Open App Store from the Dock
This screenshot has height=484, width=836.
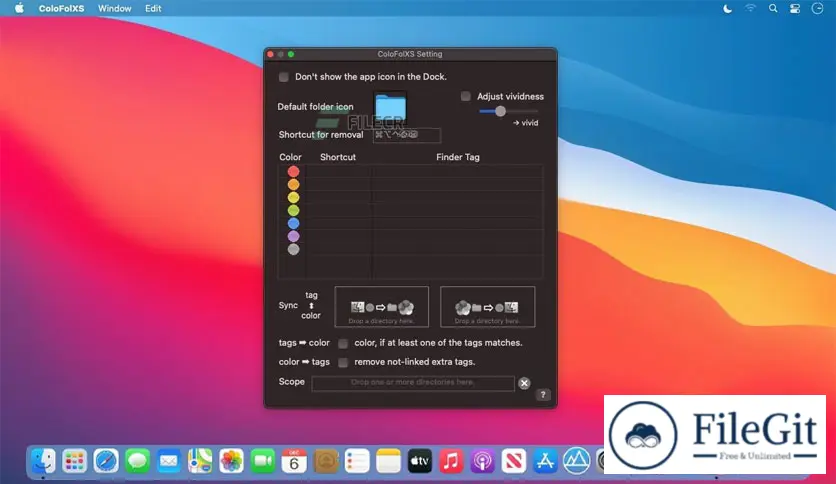click(x=545, y=461)
